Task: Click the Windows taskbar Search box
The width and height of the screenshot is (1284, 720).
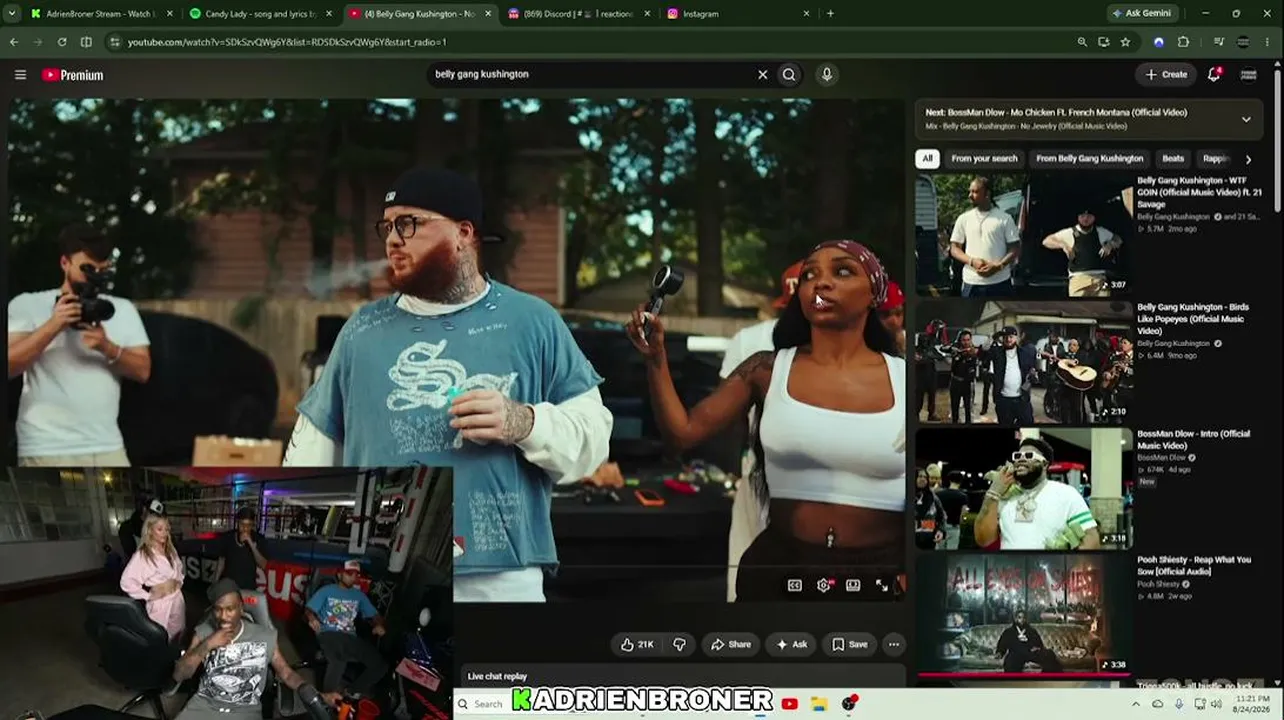Action: pyautogui.click(x=484, y=704)
